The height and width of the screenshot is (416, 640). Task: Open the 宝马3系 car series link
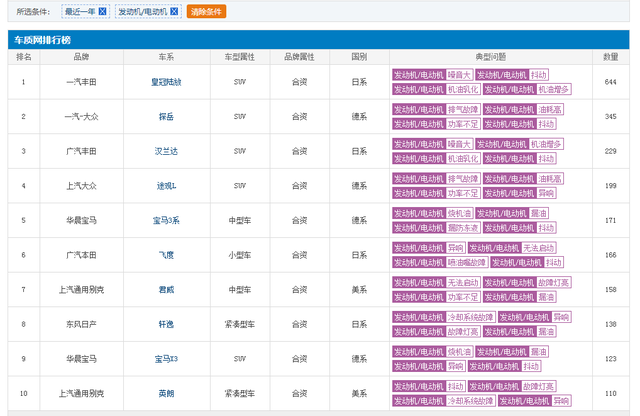click(x=166, y=220)
